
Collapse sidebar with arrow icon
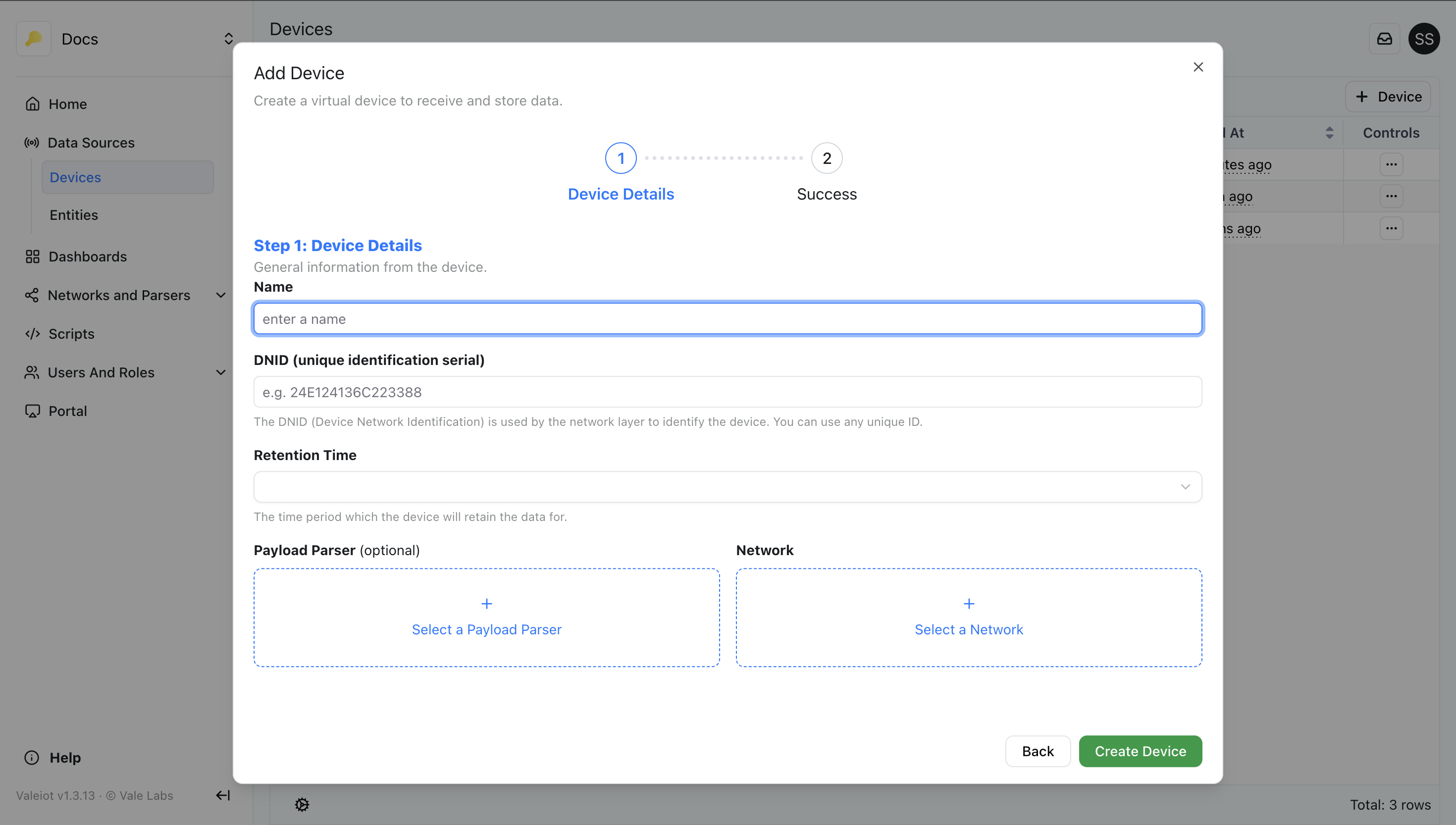click(x=223, y=795)
